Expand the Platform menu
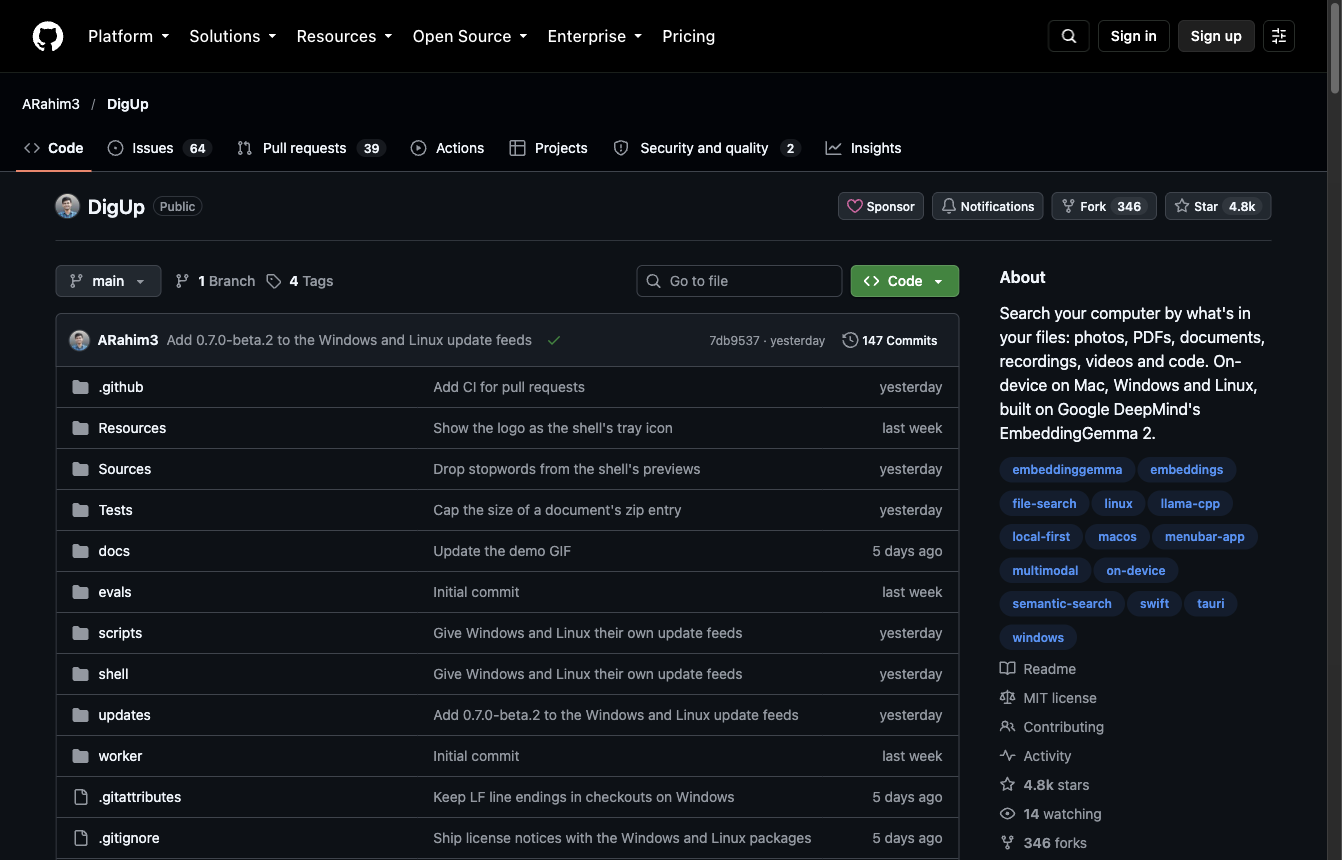The height and width of the screenshot is (860, 1342). pos(129,36)
